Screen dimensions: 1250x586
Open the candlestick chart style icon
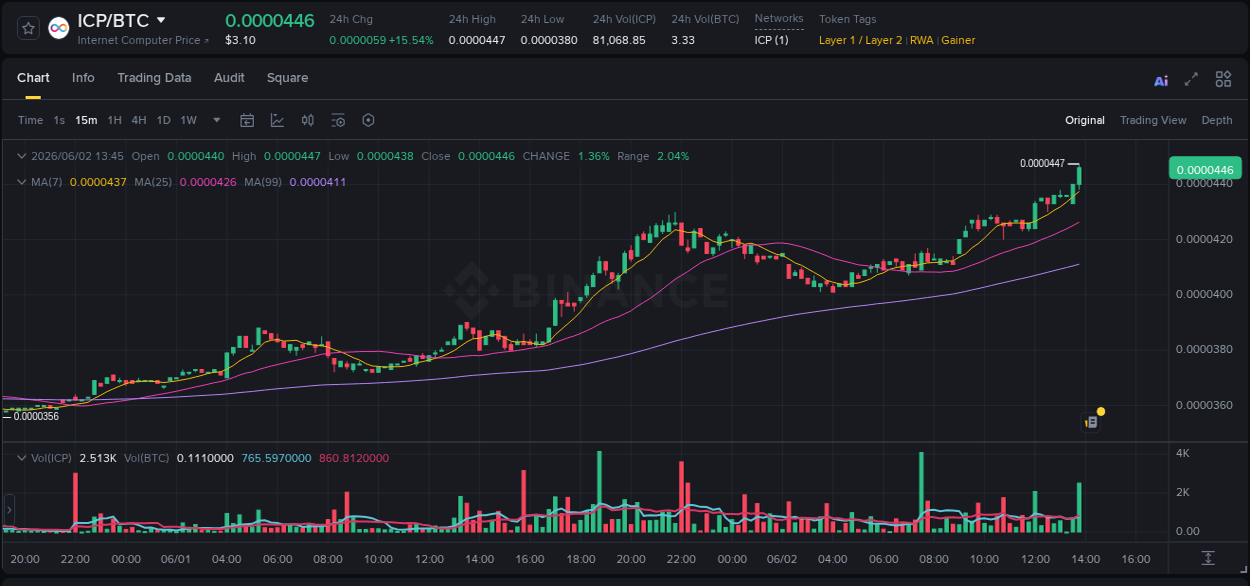pyautogui.click(x=308, y=120)
